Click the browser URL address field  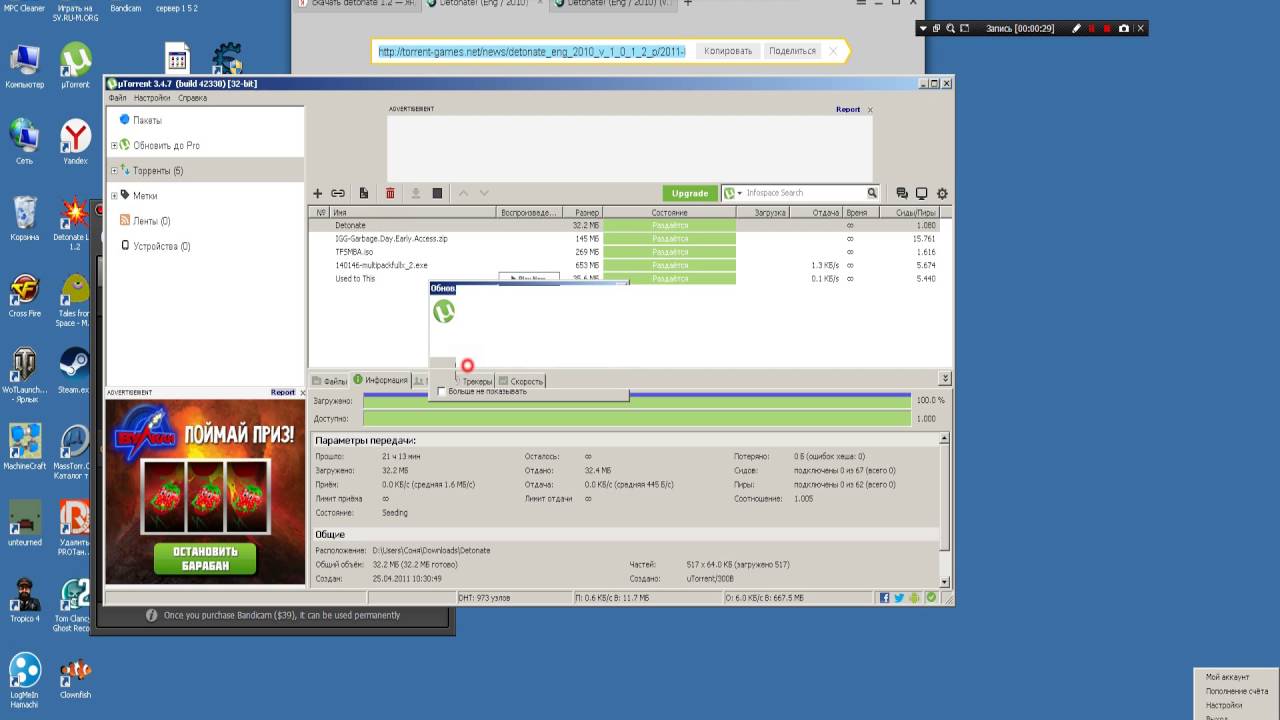coord(532,51)
